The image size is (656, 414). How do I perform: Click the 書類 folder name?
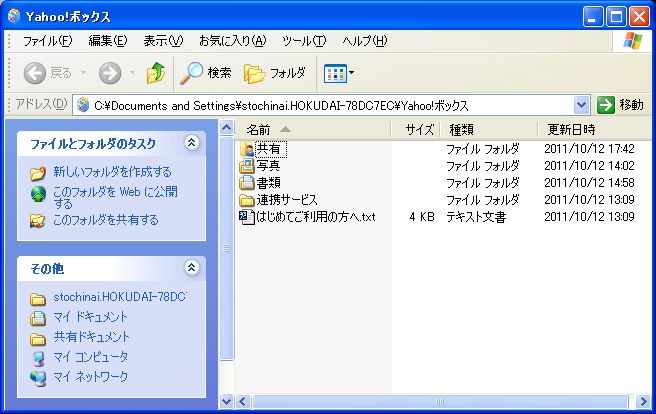tap(268, 183)
